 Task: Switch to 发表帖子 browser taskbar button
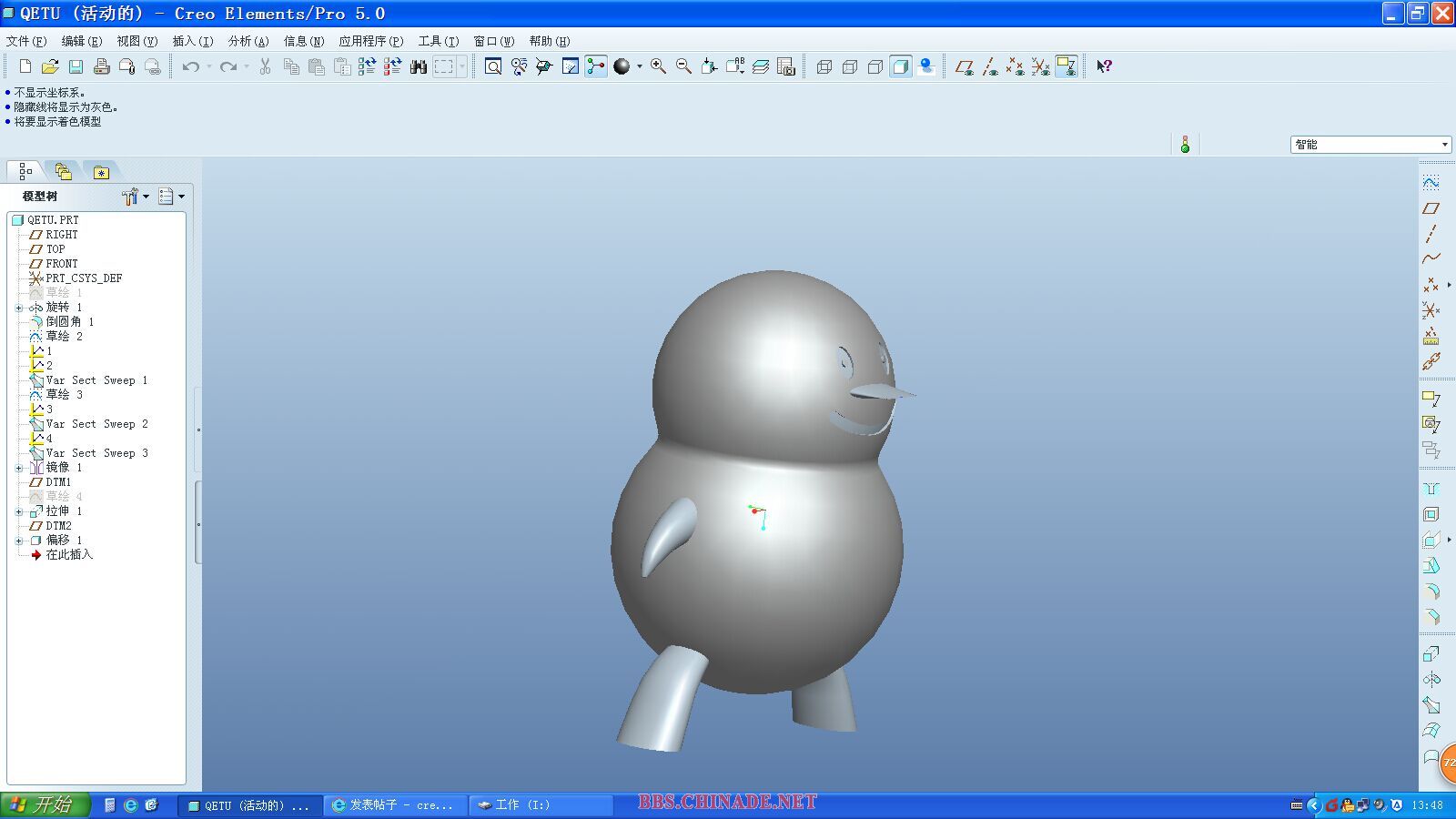click(393, 805)
